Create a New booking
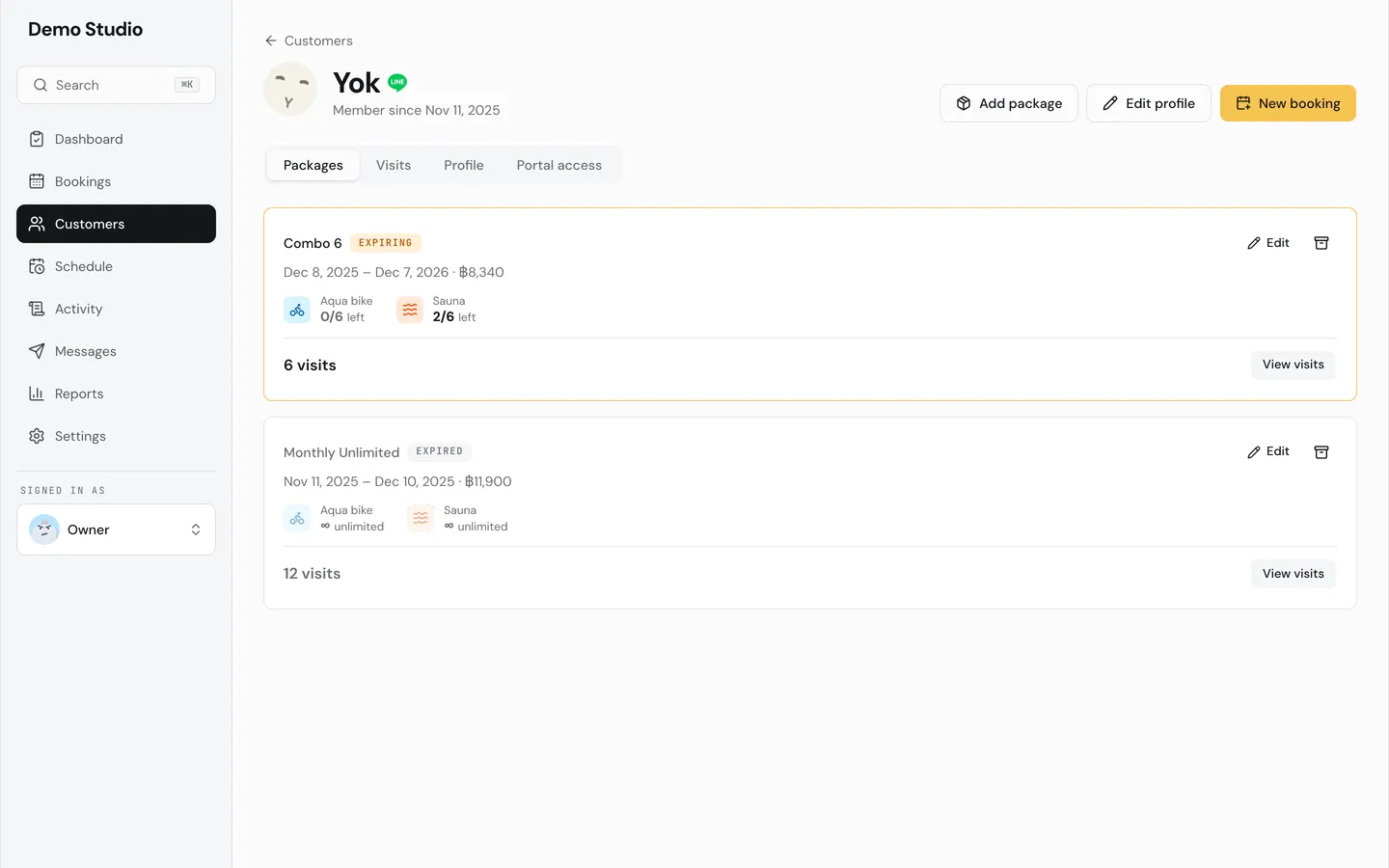 pos(1288,103)
